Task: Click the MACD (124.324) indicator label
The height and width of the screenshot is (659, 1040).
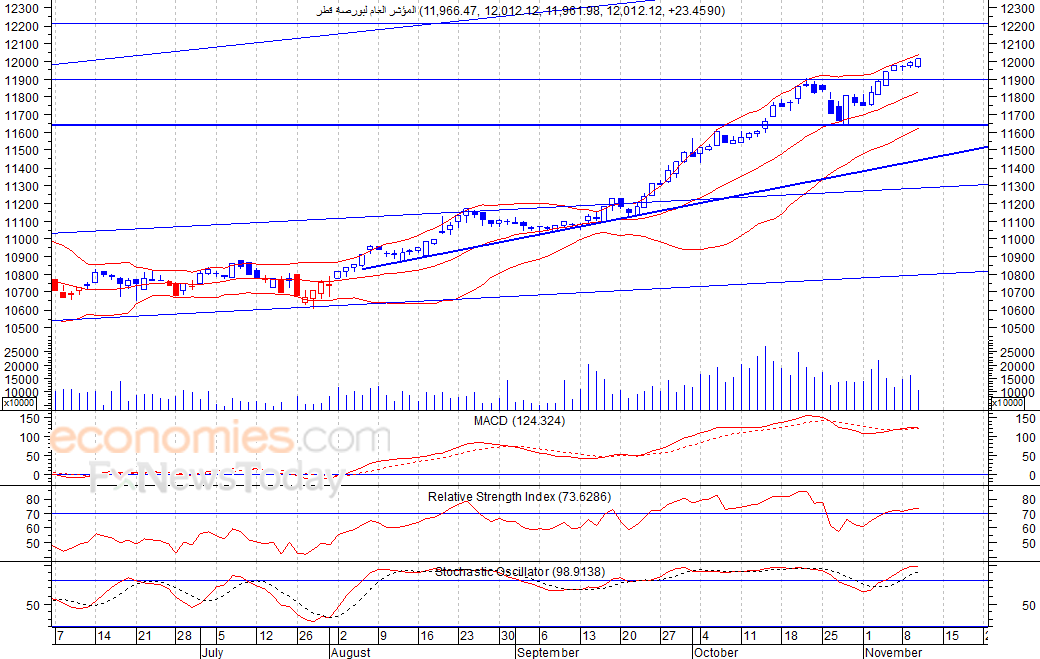Action: coord(519,421)
